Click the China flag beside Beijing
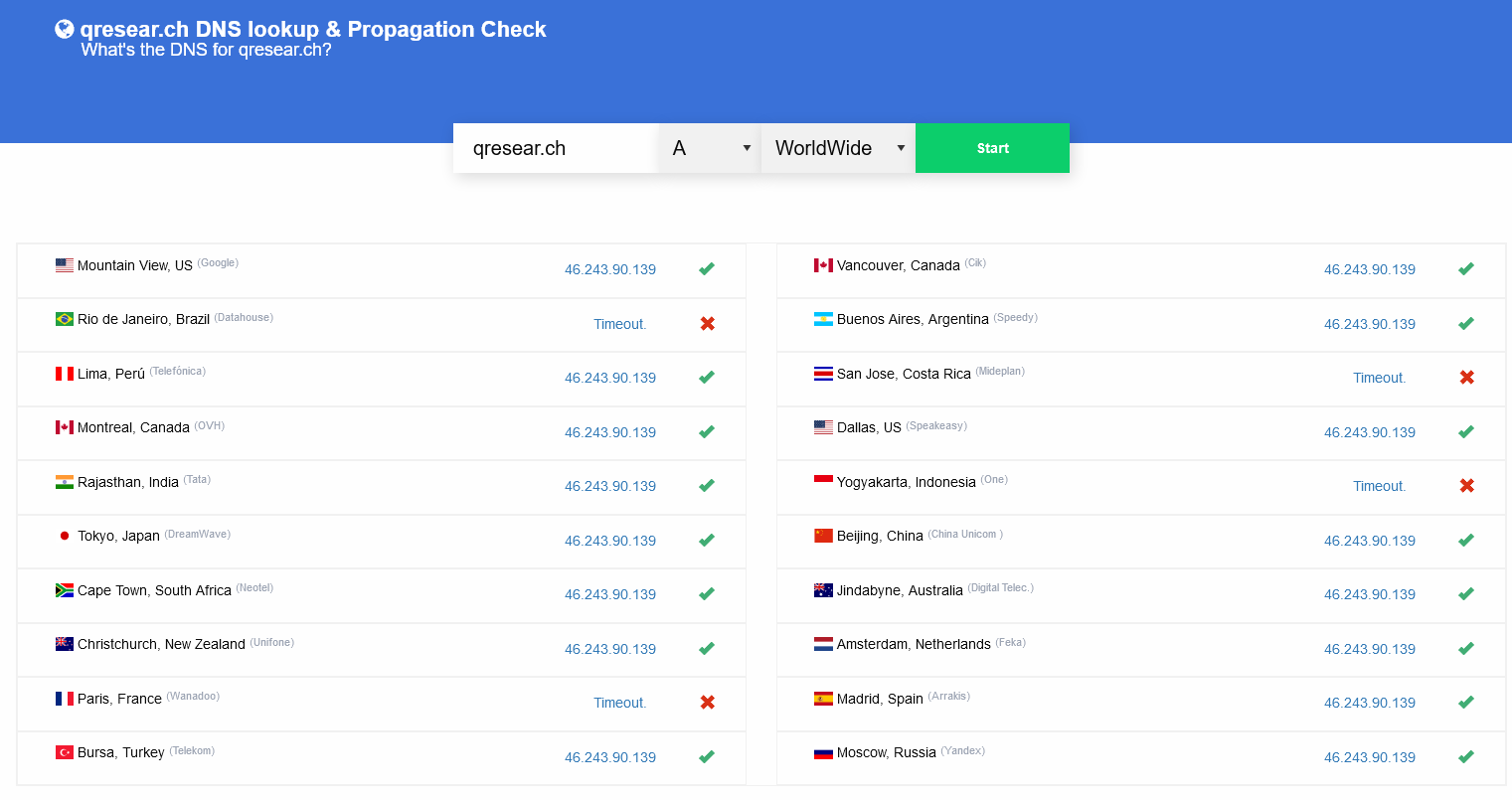Screen dimensions: 1512x800 [823, 536]
